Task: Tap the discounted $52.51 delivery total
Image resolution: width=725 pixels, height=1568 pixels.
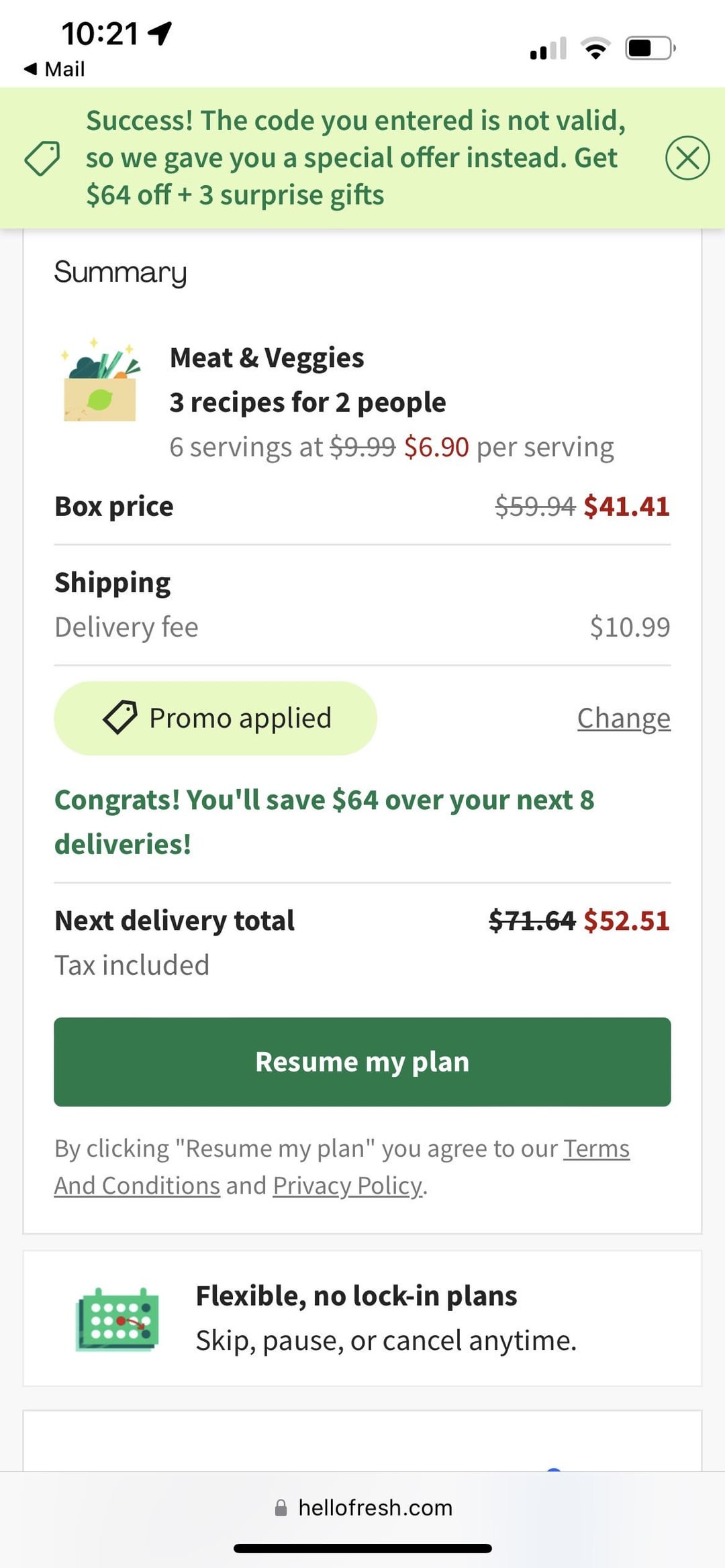Action: (x=626, y=921)
